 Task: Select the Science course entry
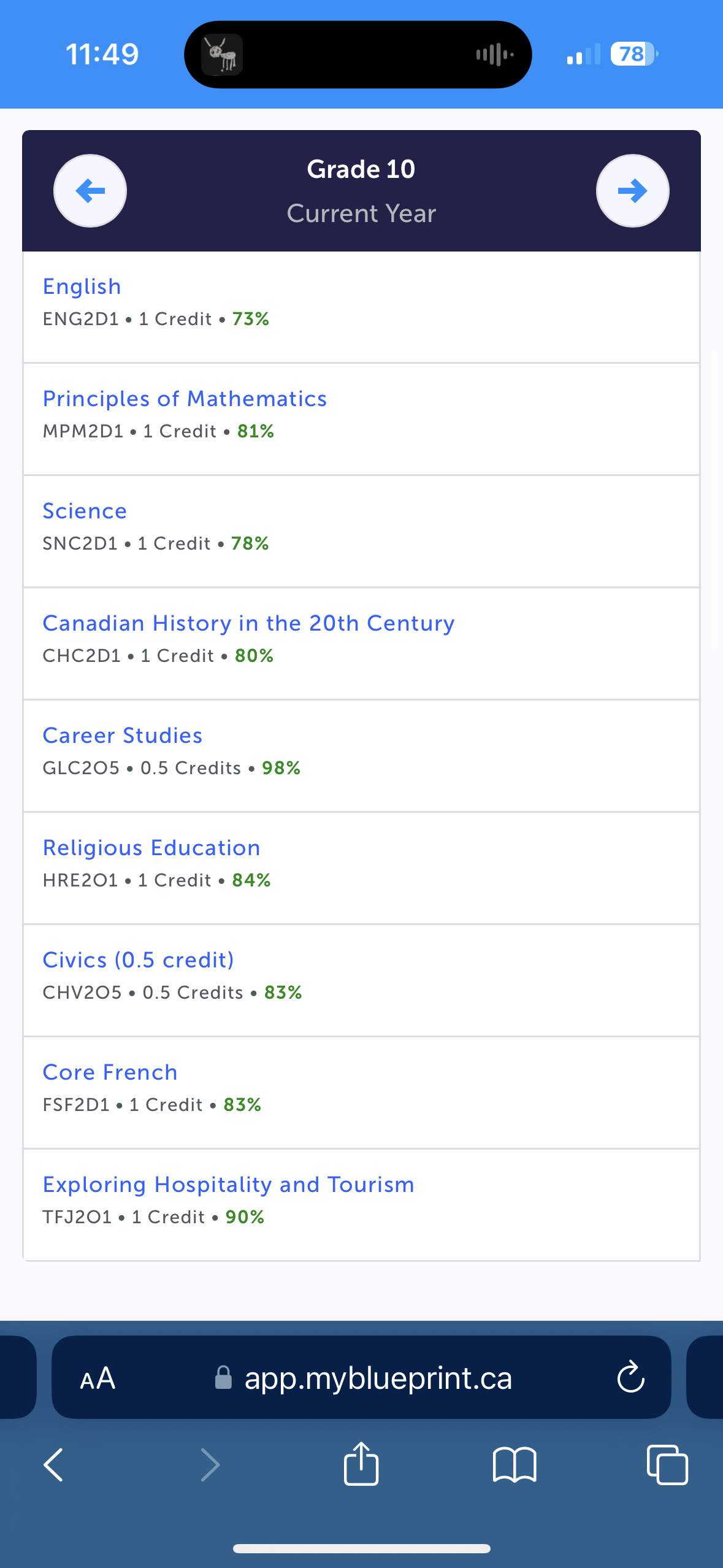click(x=85, y=511)
